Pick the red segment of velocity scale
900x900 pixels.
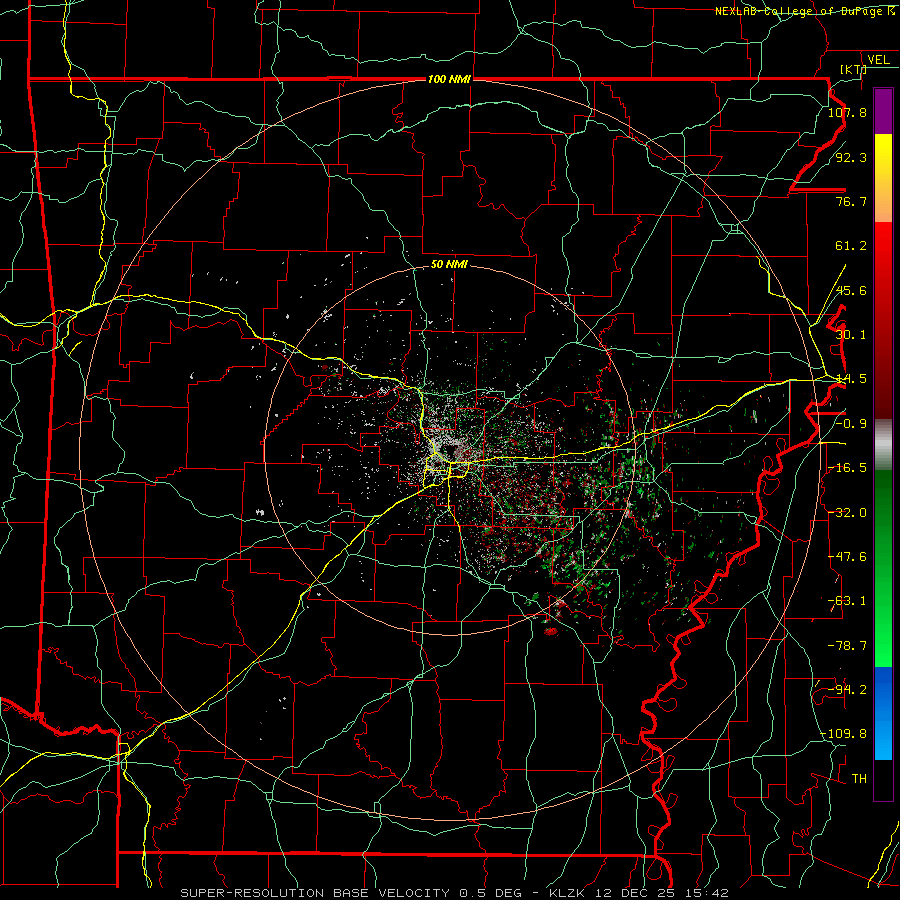(883, 320)
